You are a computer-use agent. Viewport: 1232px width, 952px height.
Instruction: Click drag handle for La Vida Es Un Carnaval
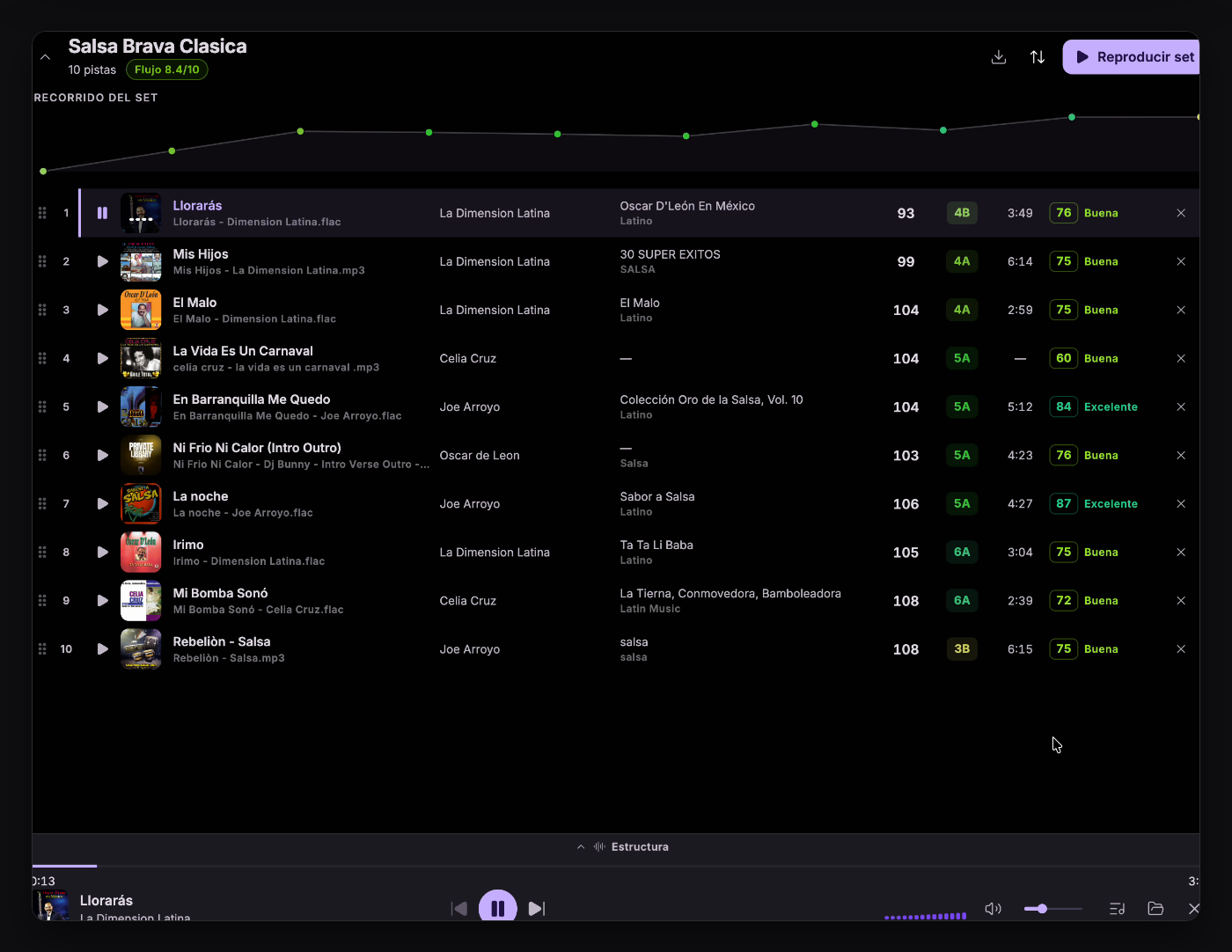tap(42, 358)
